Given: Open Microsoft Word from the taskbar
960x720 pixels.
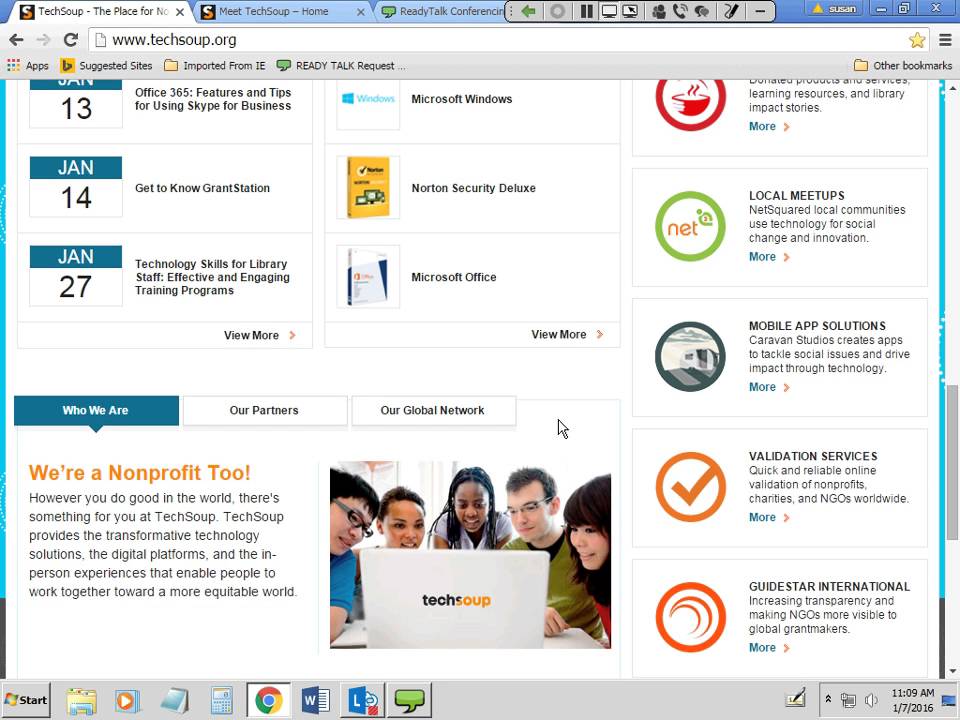Looking at the screenshot, I should point(315,700).
